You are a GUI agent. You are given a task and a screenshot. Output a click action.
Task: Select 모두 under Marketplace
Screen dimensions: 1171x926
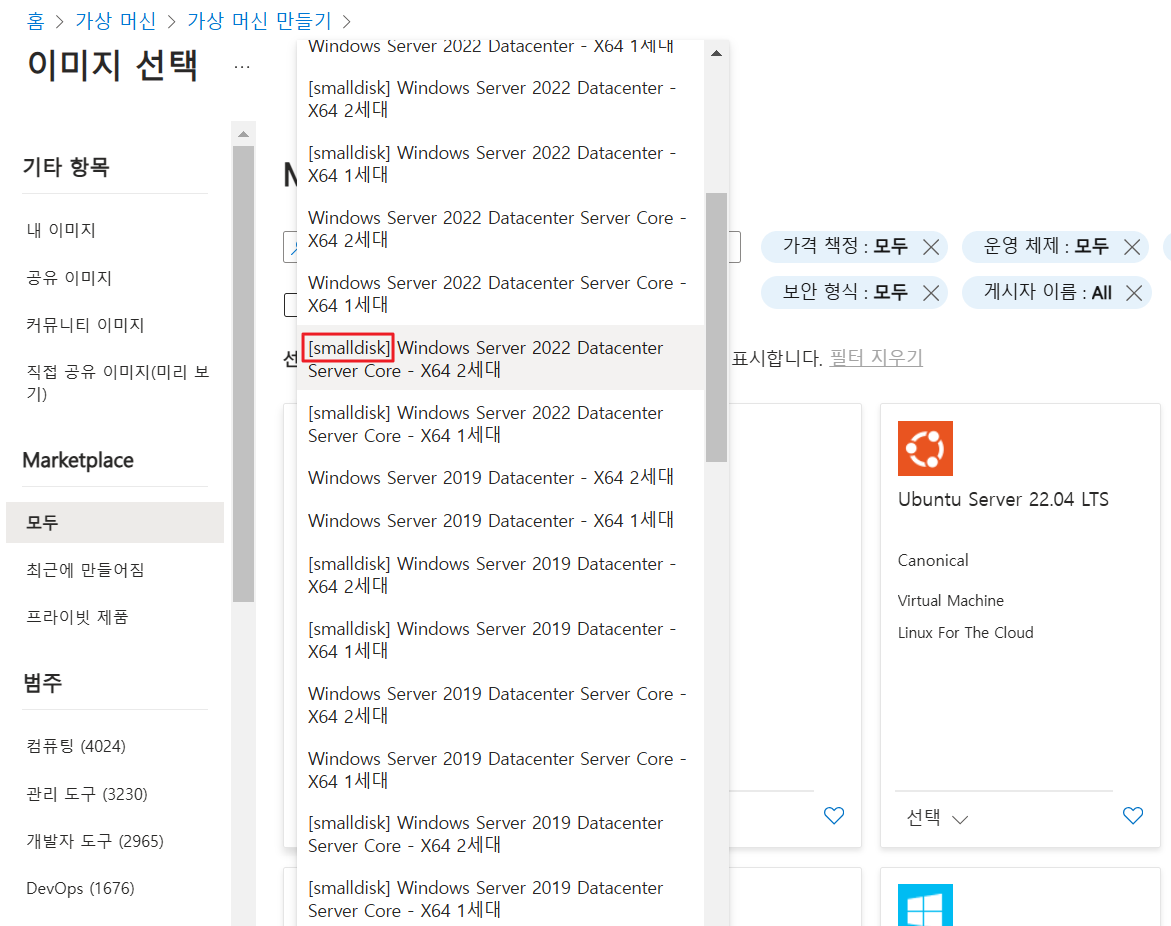click(115, 522)
